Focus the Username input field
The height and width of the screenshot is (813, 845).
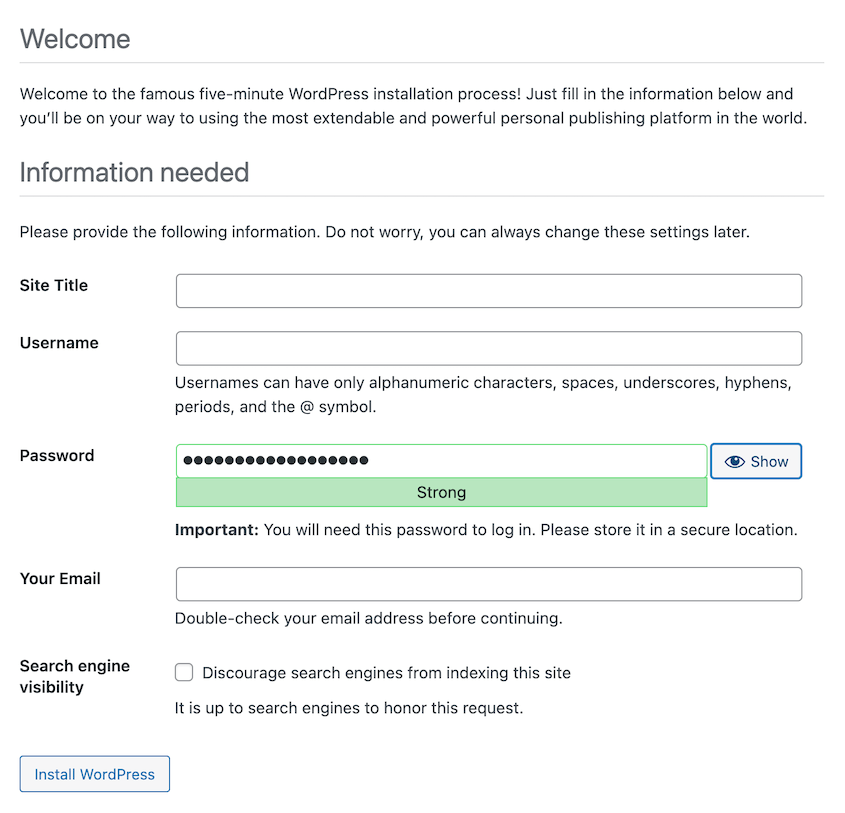coord(488,348)
